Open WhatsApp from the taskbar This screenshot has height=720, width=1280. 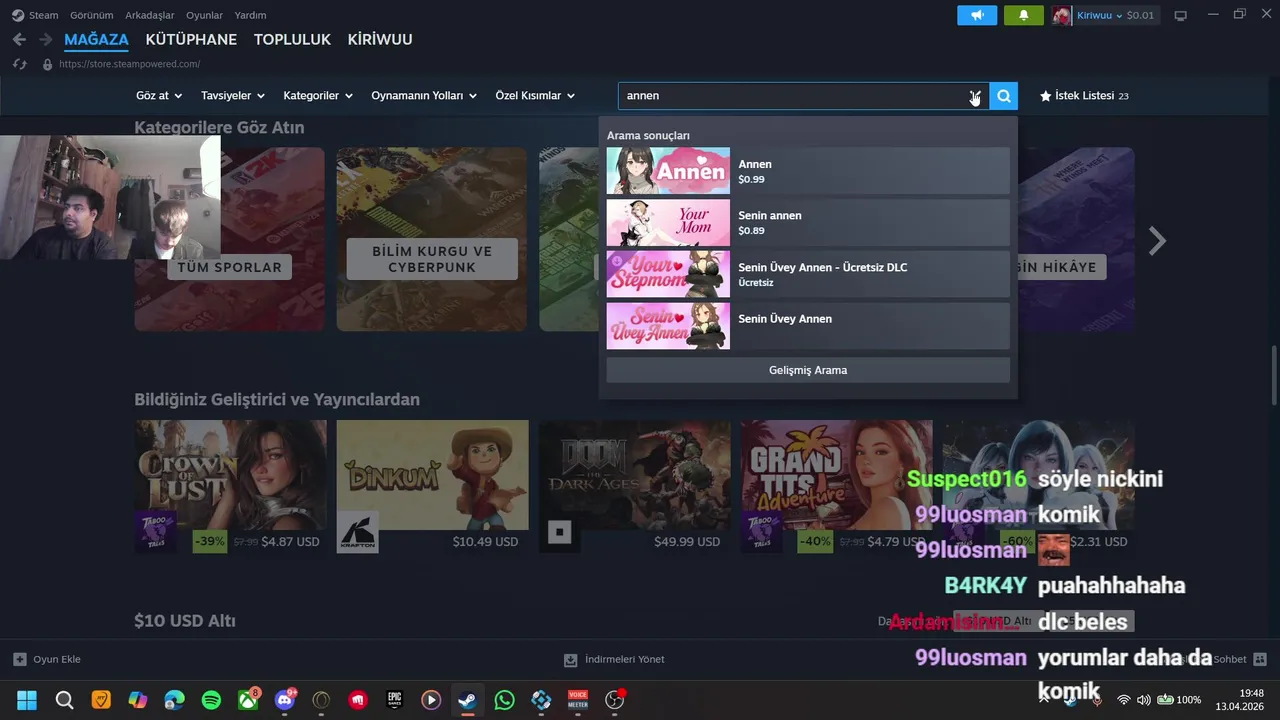(x=505, y=700)
